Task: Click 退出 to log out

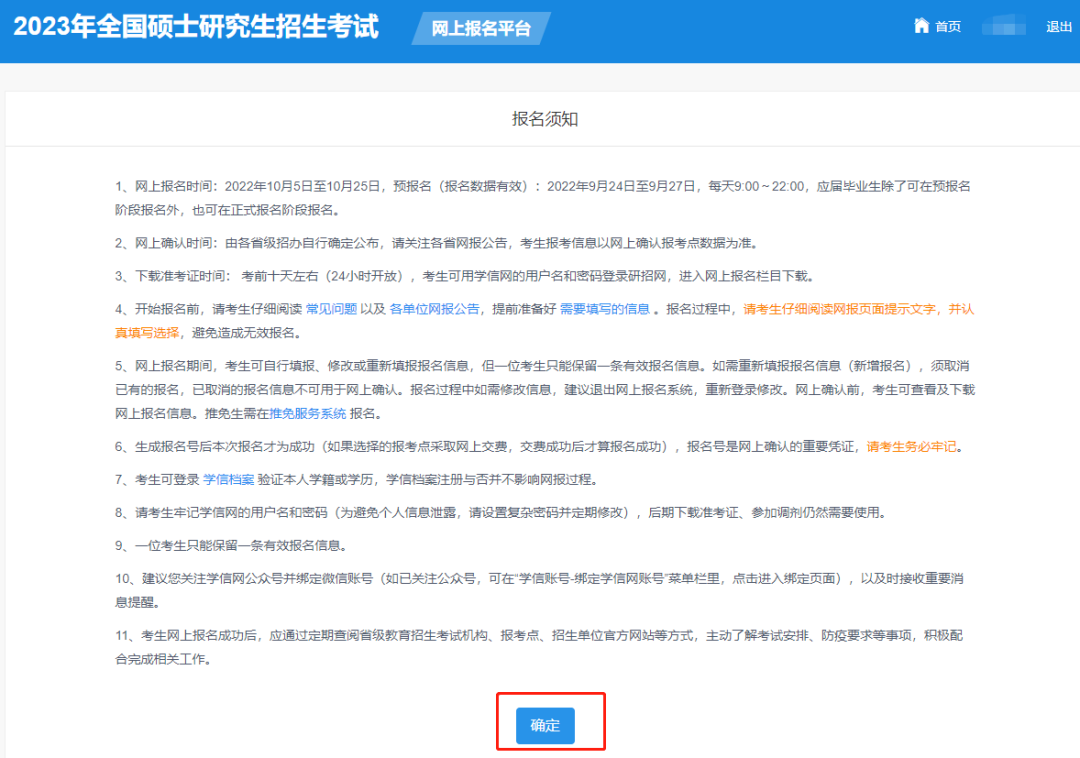Action: pos(1059,27)
